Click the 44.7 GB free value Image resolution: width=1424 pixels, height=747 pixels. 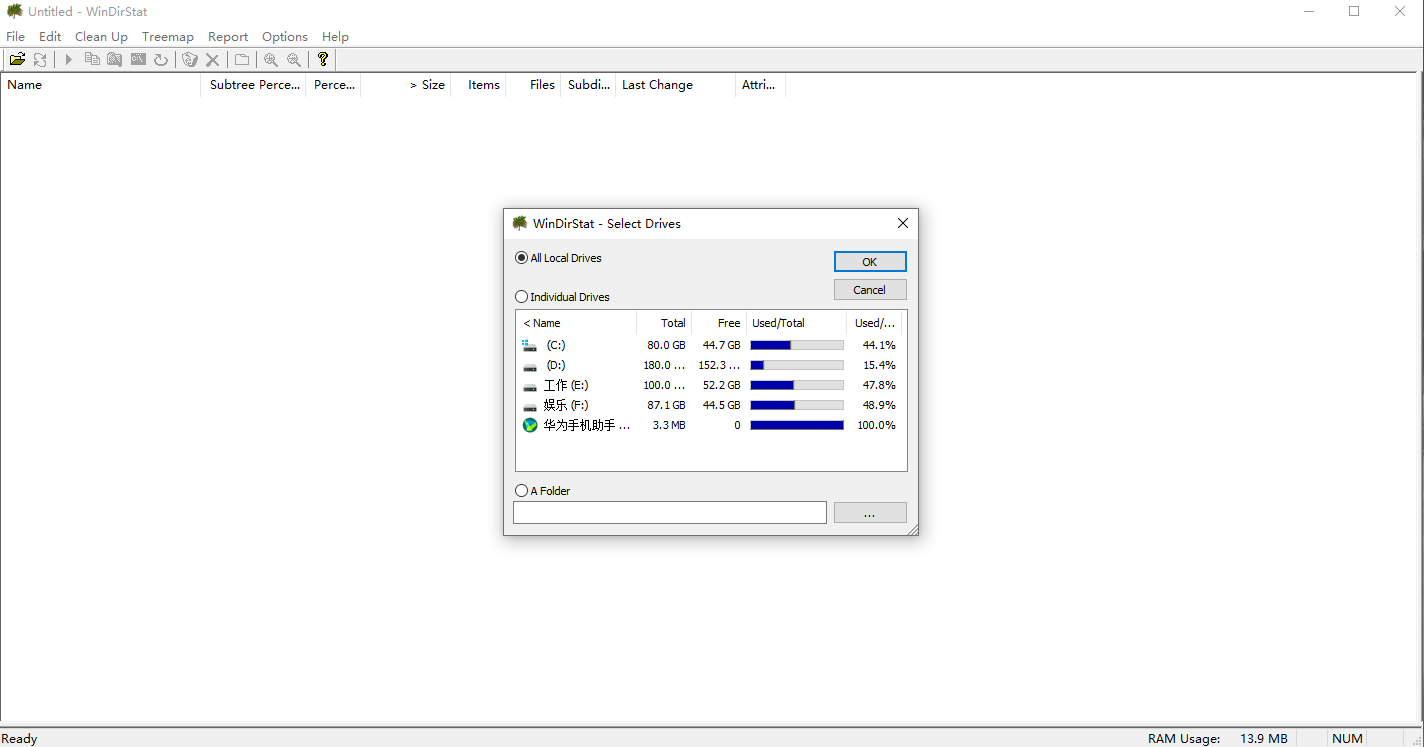[x=722, y=345]
